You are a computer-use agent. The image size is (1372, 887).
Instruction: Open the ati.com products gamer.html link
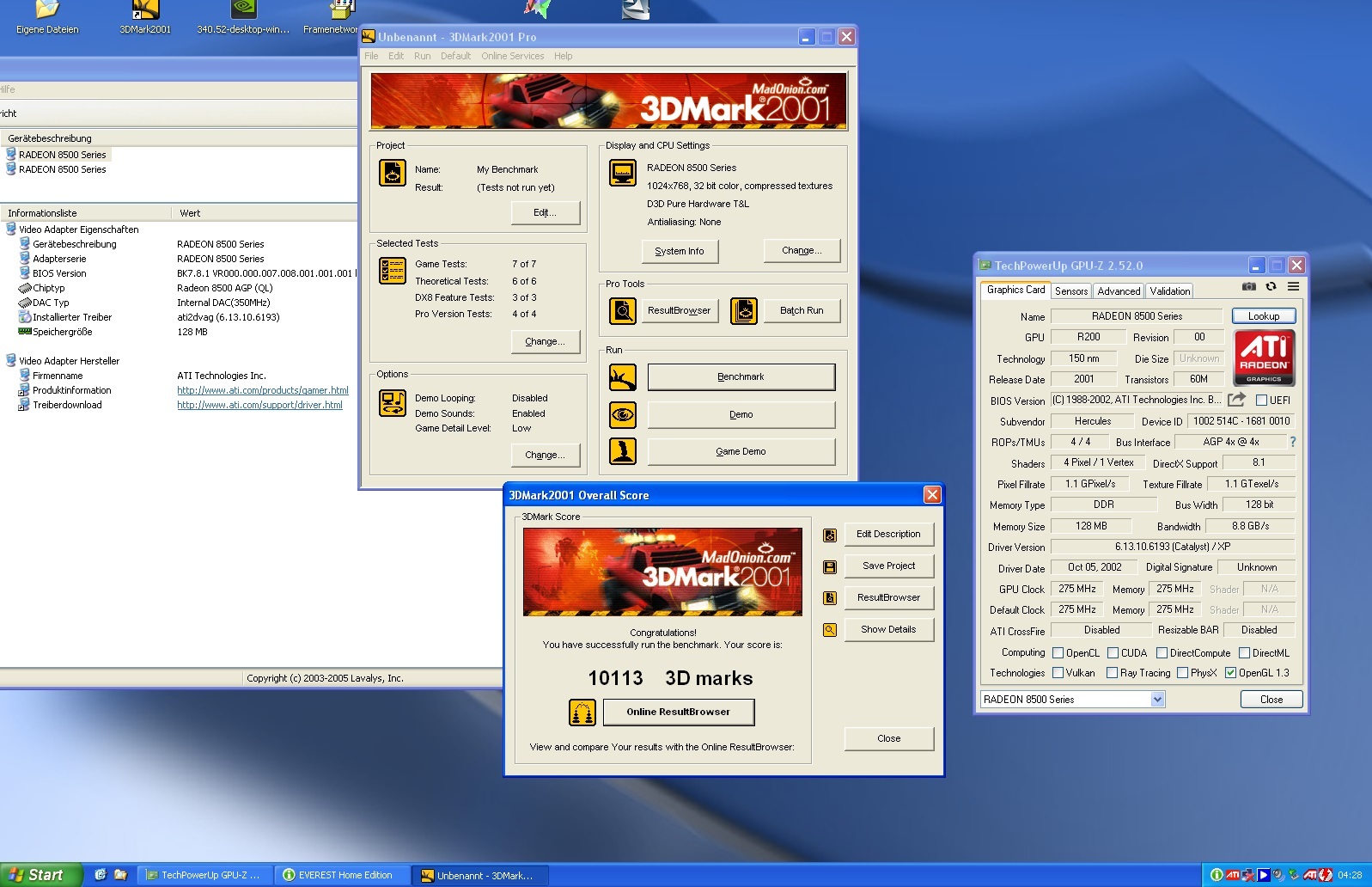click(x=263, y=390)
